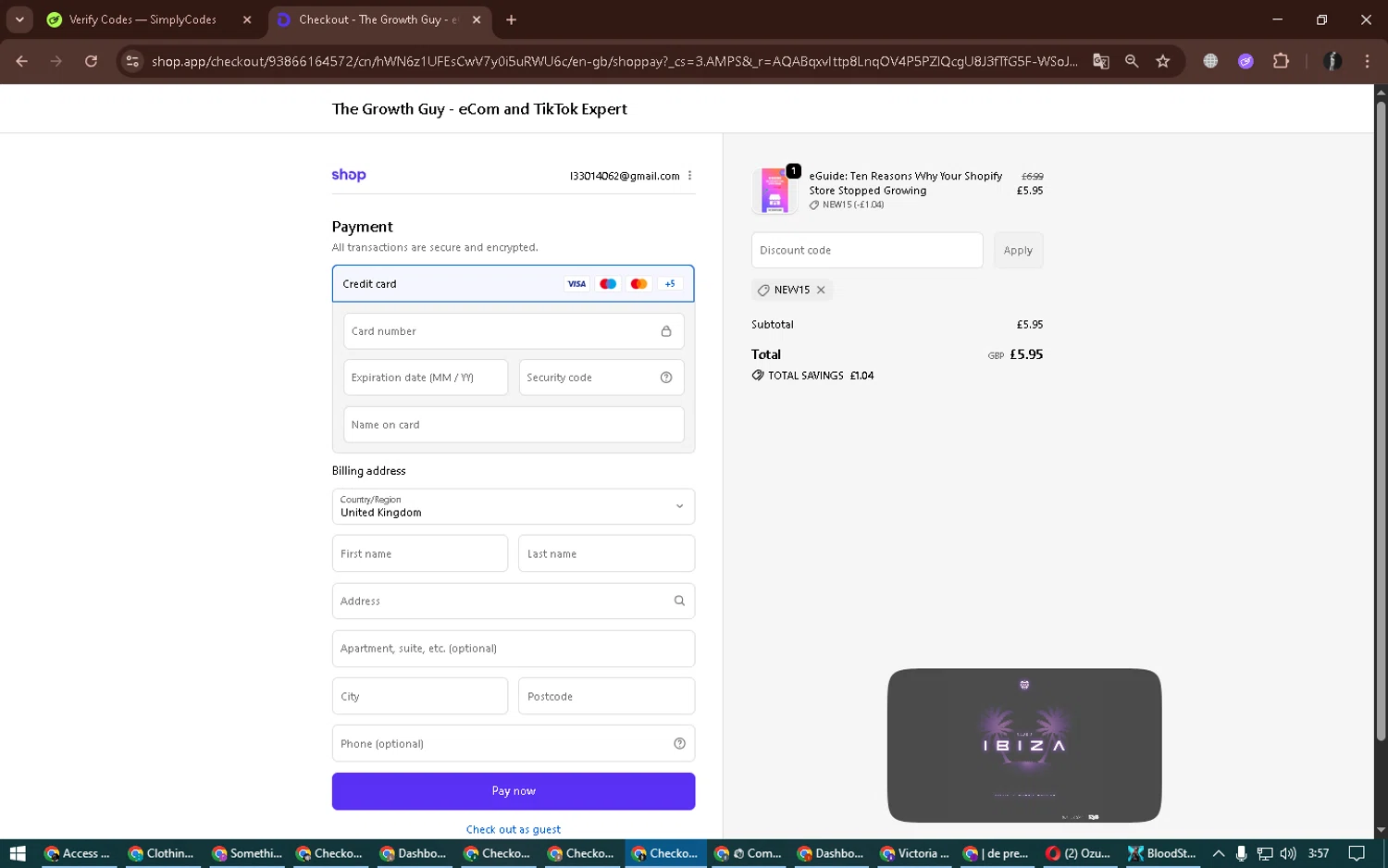1388x868 pixels.
Task: Click the Maestro card icon
Action: tap(608, 284)
